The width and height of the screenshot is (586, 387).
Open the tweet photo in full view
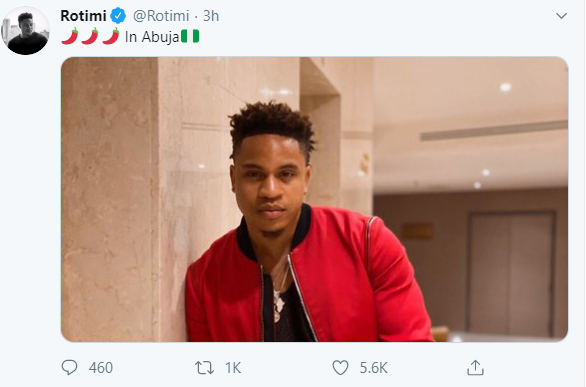314,199
